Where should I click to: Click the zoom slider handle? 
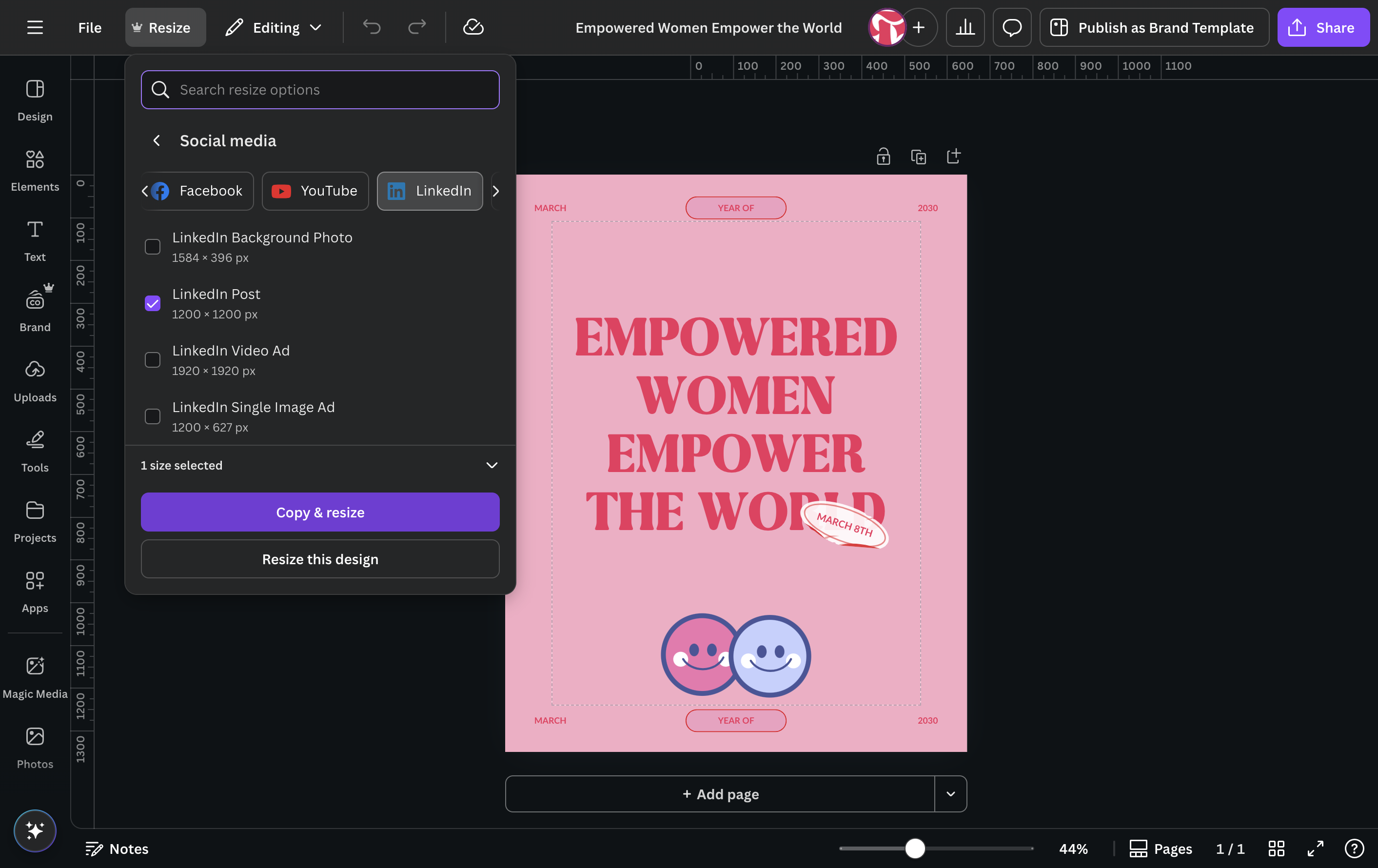(x=915, y=848)
